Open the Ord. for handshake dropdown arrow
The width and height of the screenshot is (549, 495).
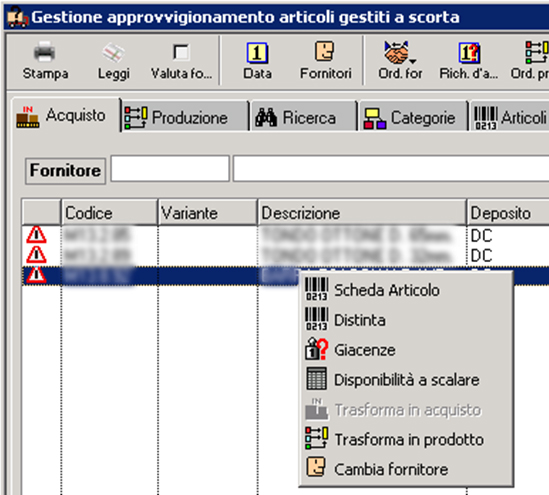[413, 61]
